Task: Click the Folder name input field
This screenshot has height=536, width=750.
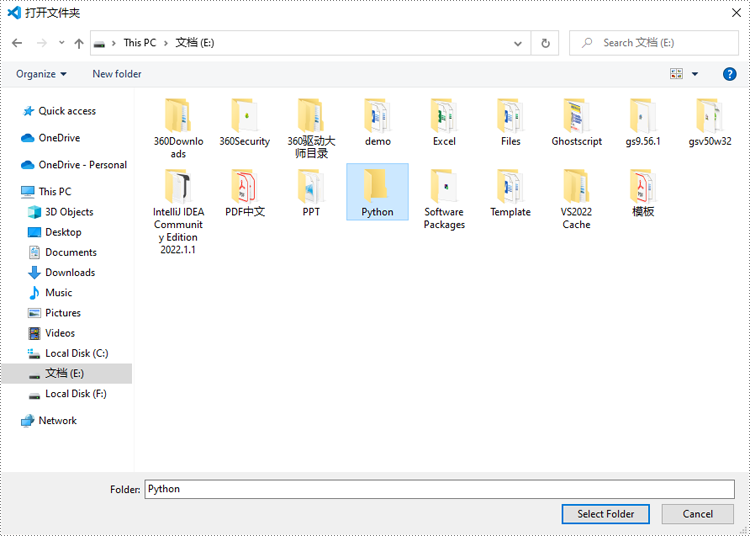Action: (x=440, y=489)
